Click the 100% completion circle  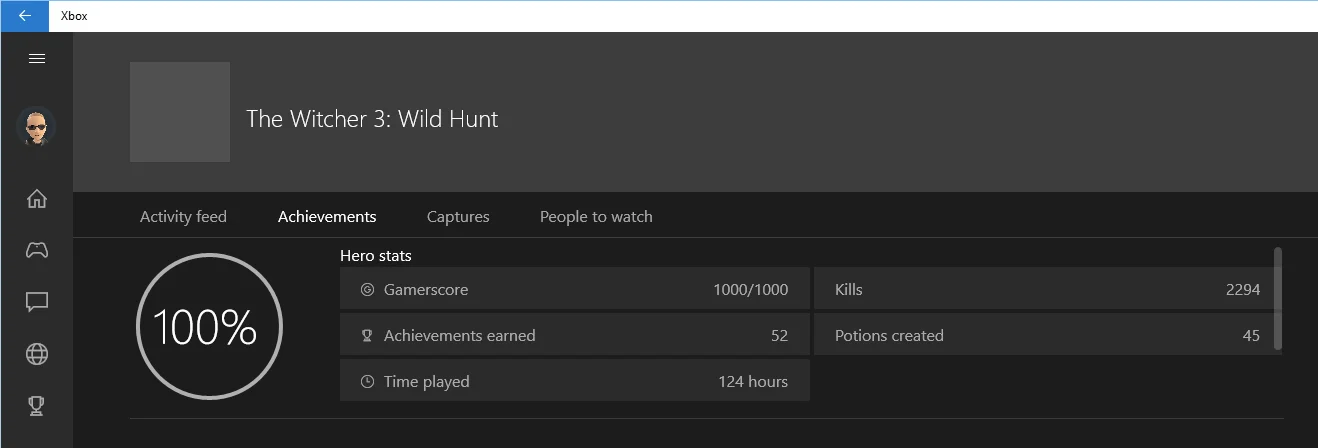209,327
